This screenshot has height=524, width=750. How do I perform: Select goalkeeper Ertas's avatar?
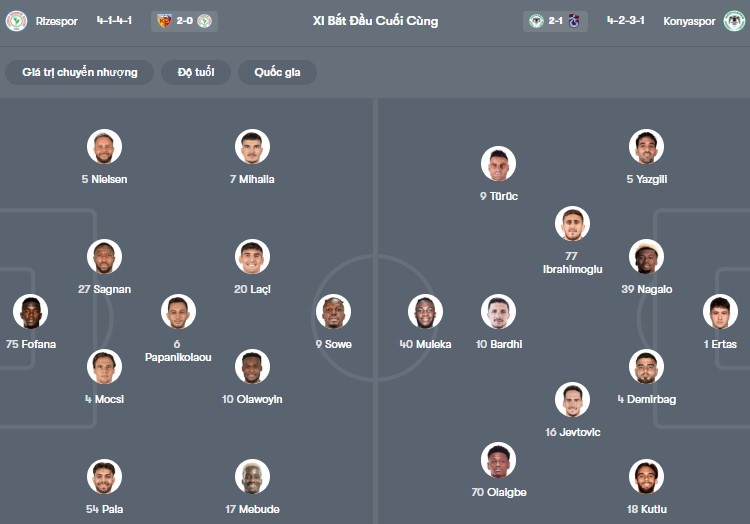720,312
